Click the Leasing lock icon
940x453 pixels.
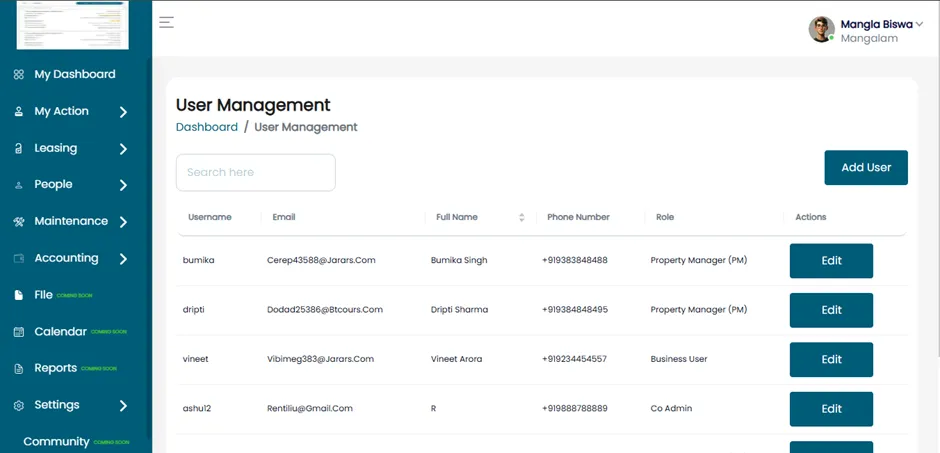tap(19, 149)
